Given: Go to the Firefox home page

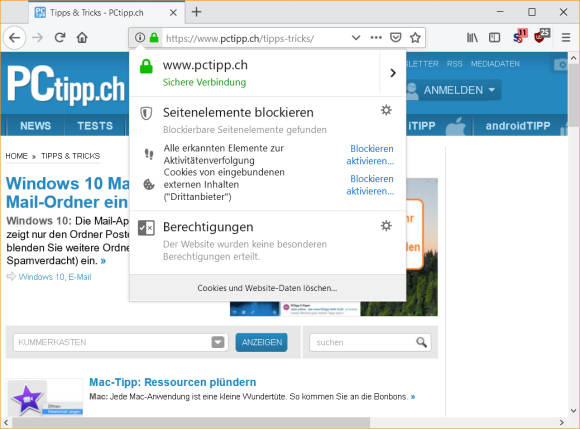Looking at the screenshot, I should tap(82, 37).
